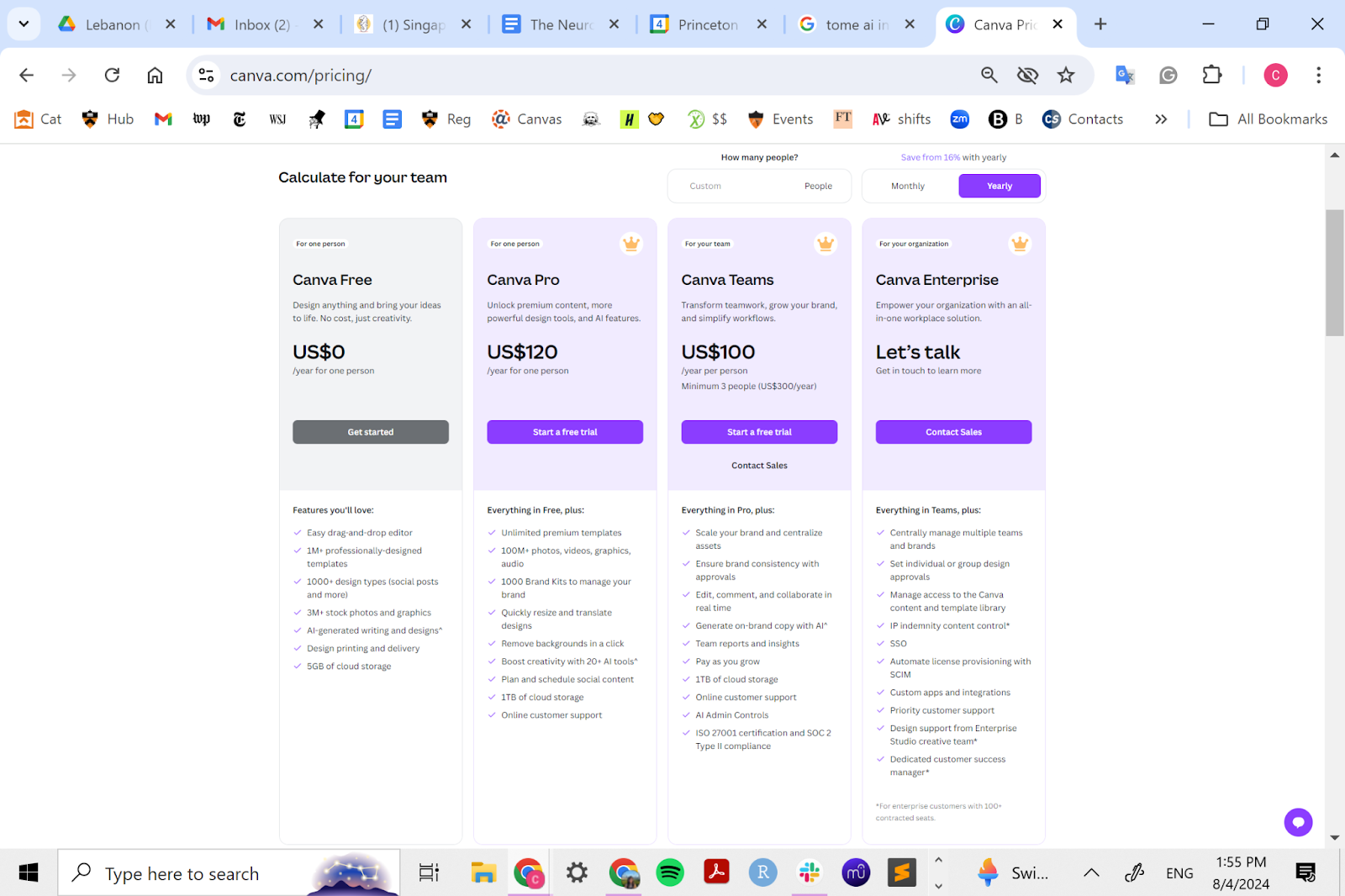
Task: Open the shifts bookmark
Action: coord(901,119)
